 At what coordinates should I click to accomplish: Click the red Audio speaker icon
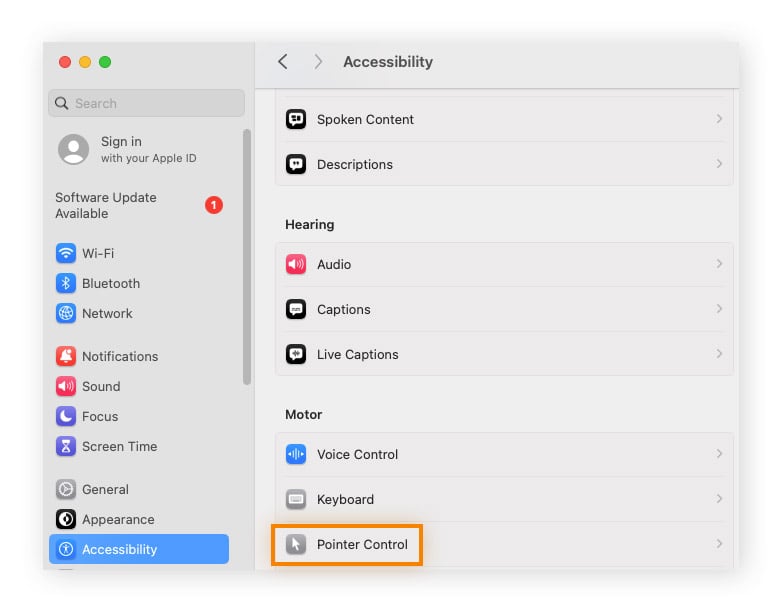point(296,264)
